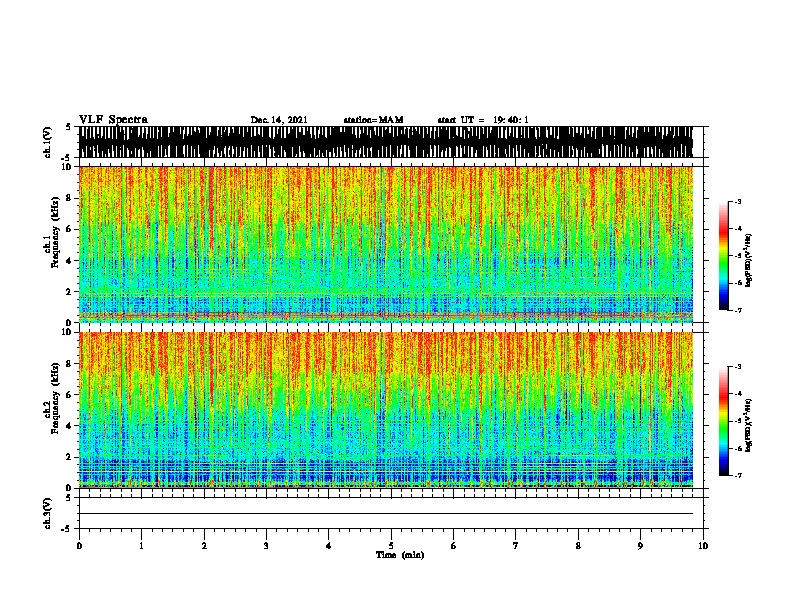Click the ch.2 spectrogram plot area

click(x=385, y=410)
